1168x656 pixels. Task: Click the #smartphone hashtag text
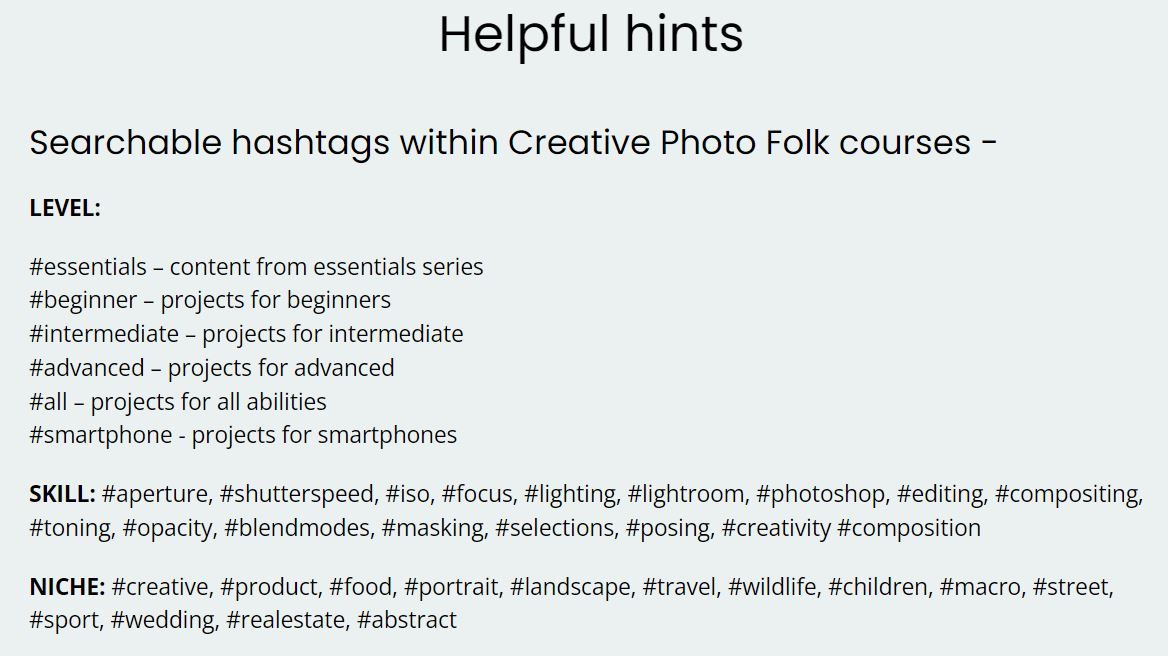pyautogui.click(x=101, y=435)
